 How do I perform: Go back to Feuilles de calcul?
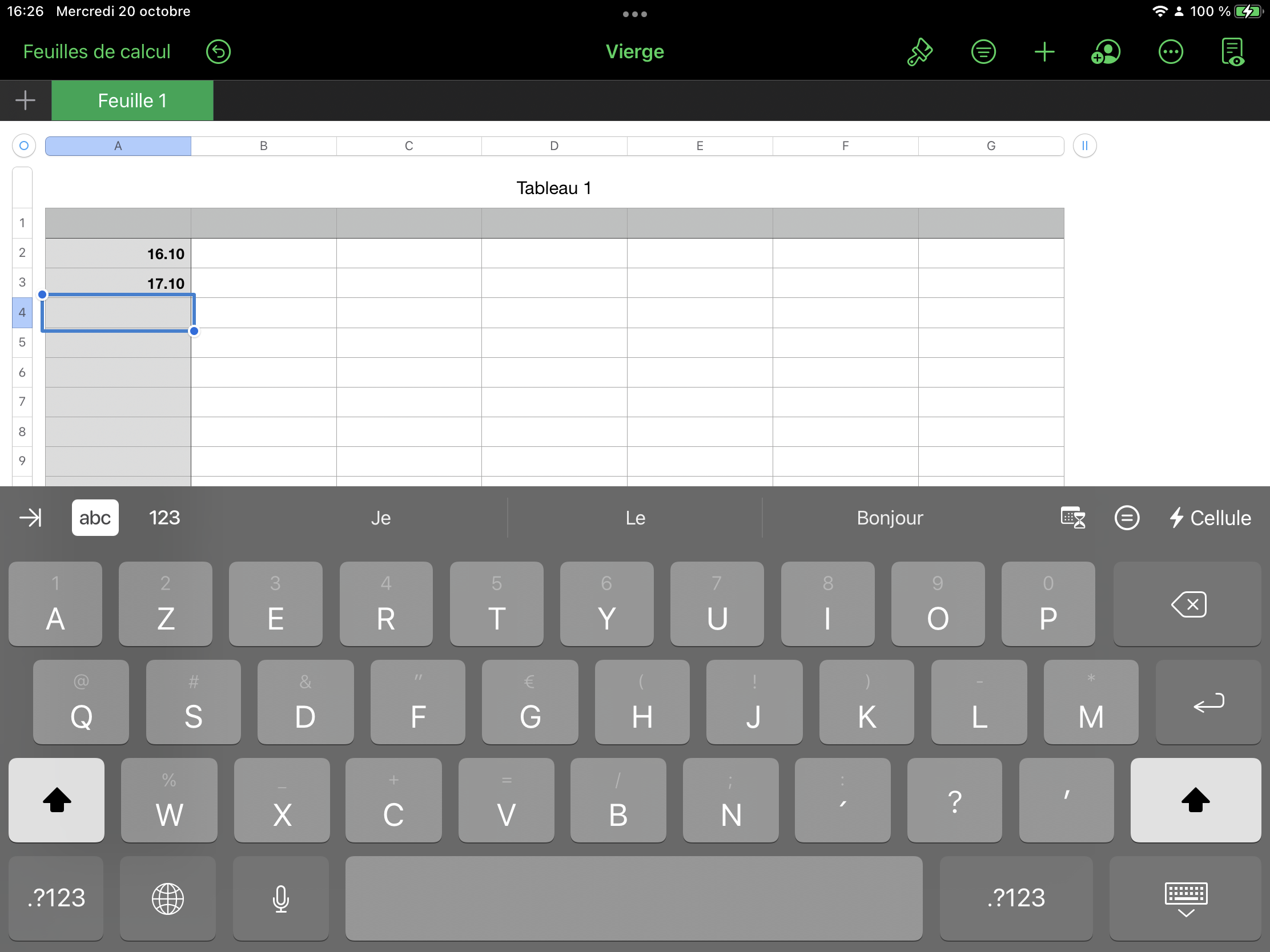pyautogui.click(x=97, y=52)
